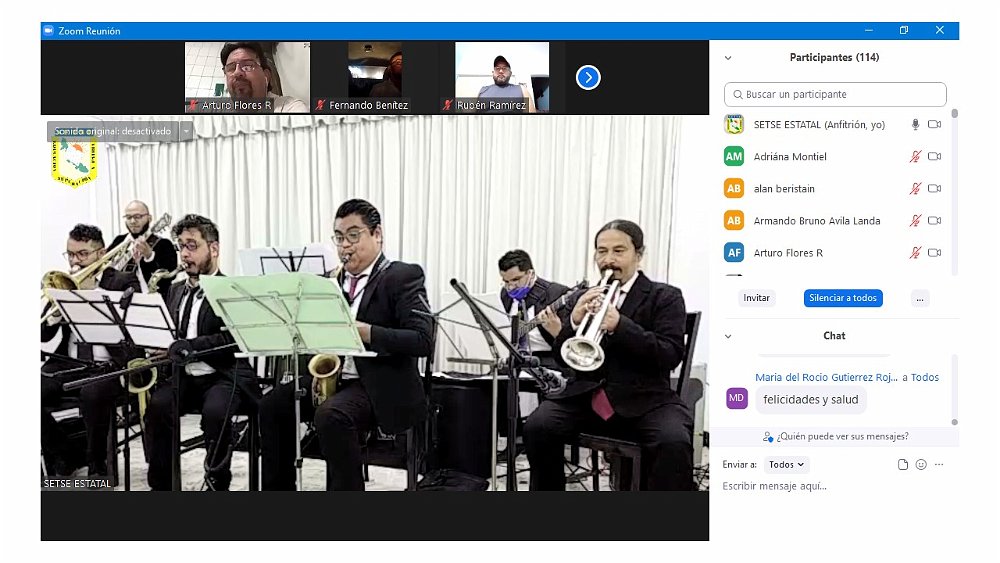
Task: Click the next arrow for more video thumbnails
Action: pos(588,77)
